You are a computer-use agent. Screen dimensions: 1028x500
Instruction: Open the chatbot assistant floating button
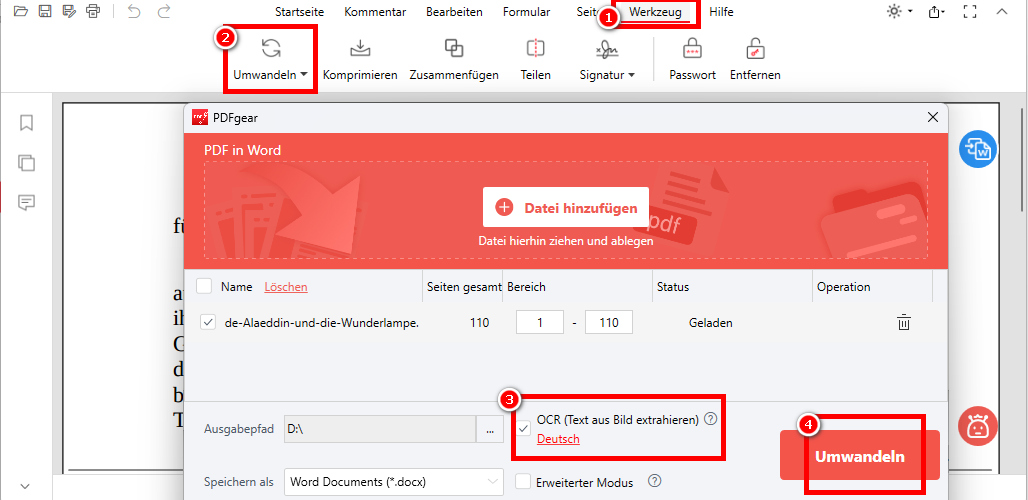(x=978, y=426)
